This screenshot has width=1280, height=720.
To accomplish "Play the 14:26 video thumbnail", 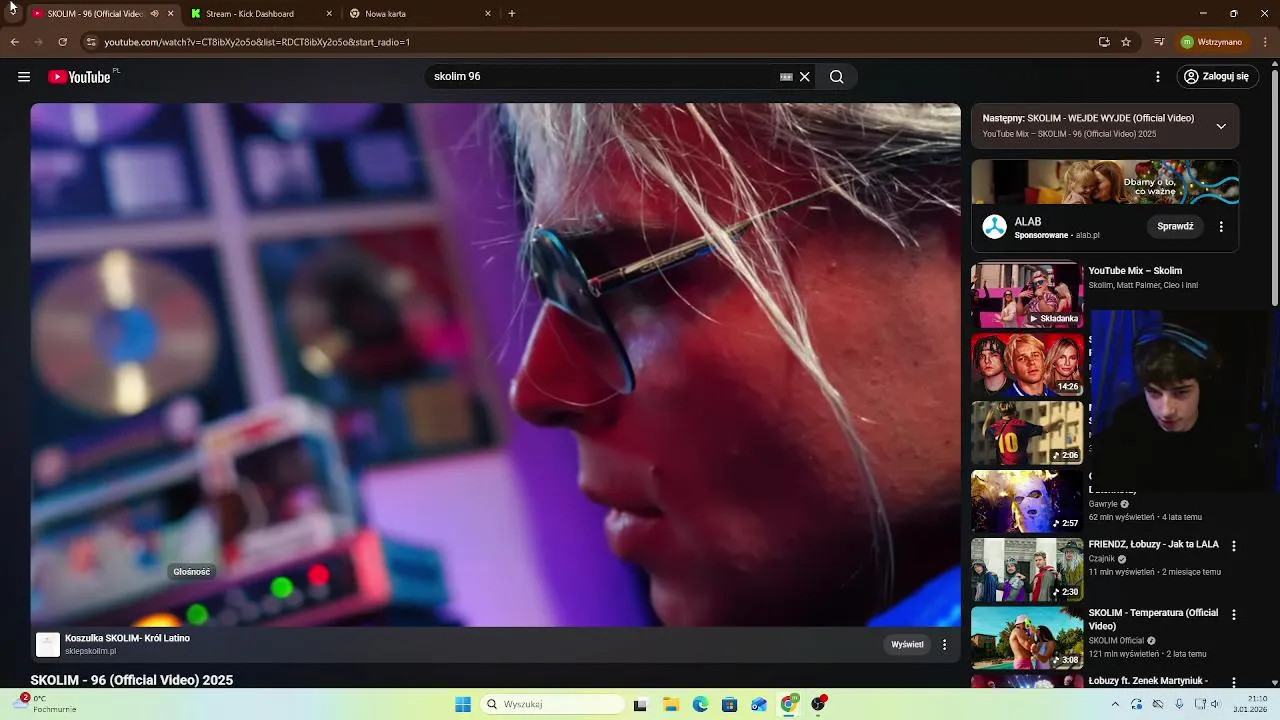I will pyautogui.click(x=1027, y=365).
